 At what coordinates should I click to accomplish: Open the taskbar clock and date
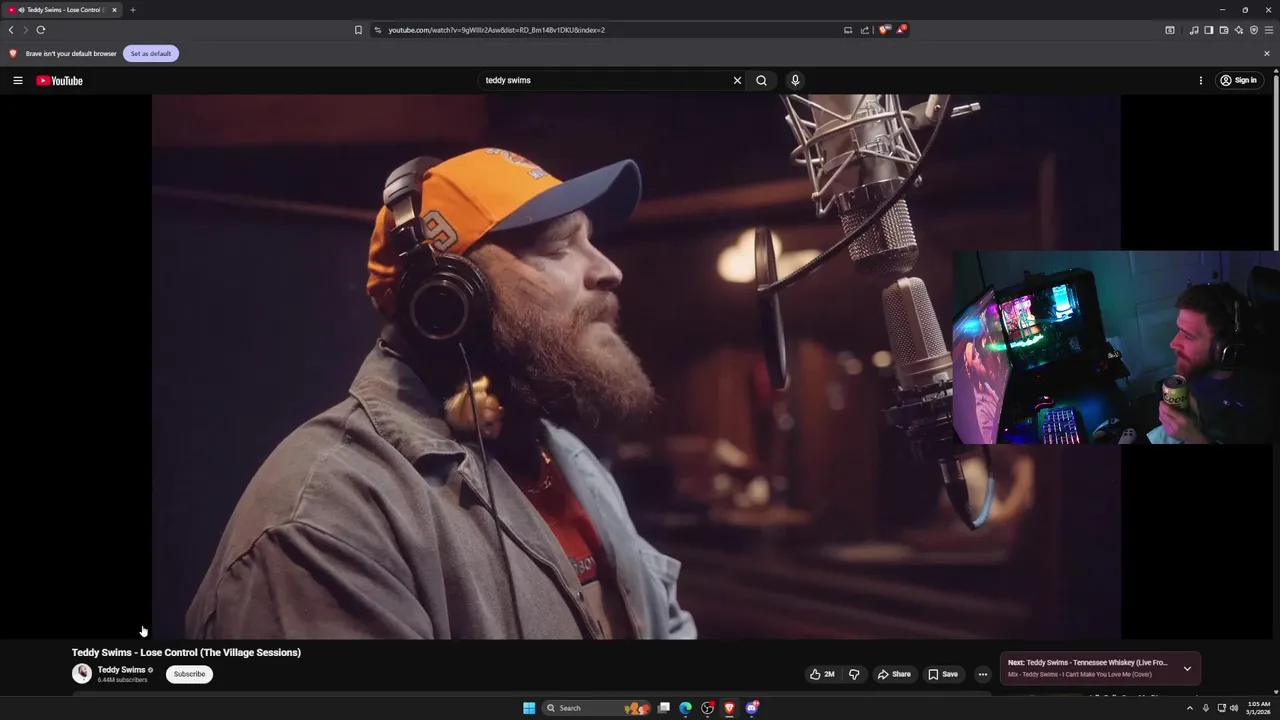pos(1258,708)
